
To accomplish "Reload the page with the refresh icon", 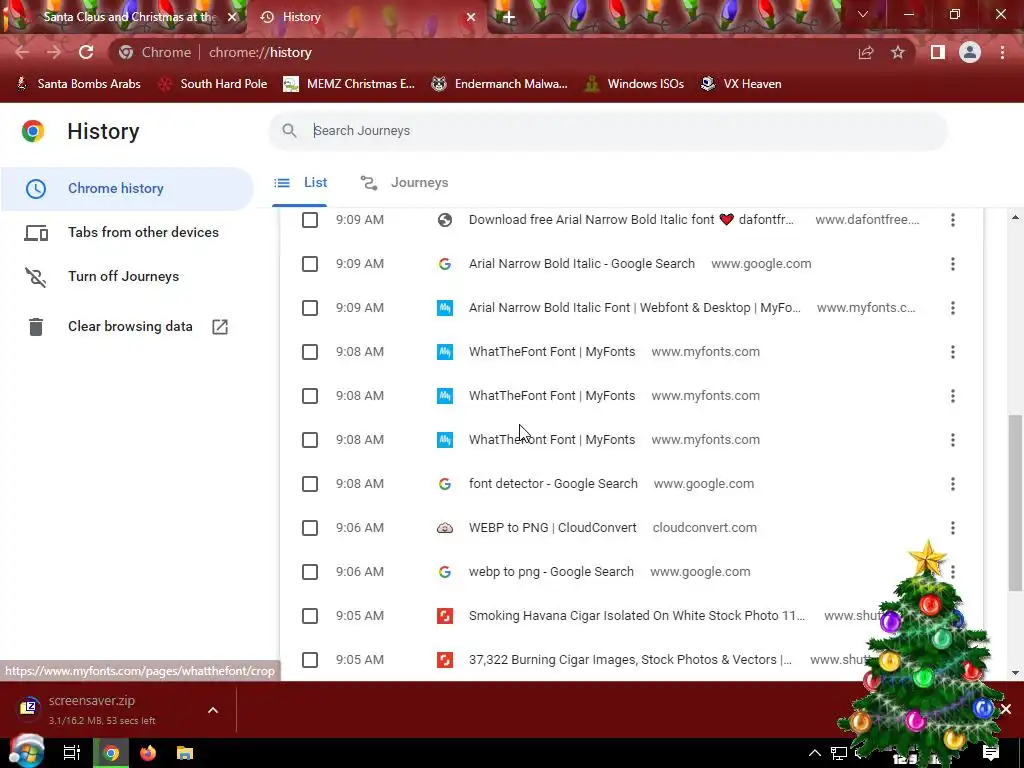I will 86,52.
